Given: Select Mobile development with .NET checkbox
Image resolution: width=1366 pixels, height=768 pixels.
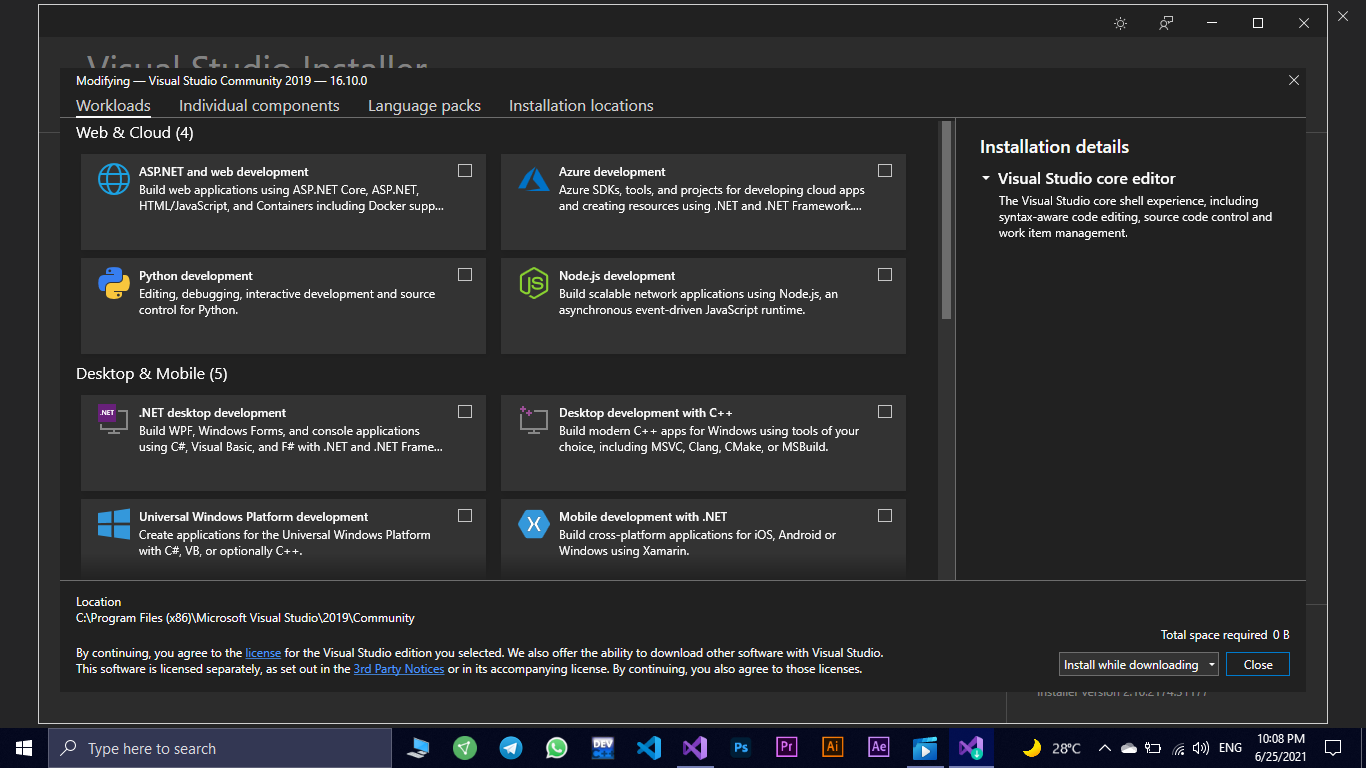Looking at the screenshot, I should click(x=885, y=516).
